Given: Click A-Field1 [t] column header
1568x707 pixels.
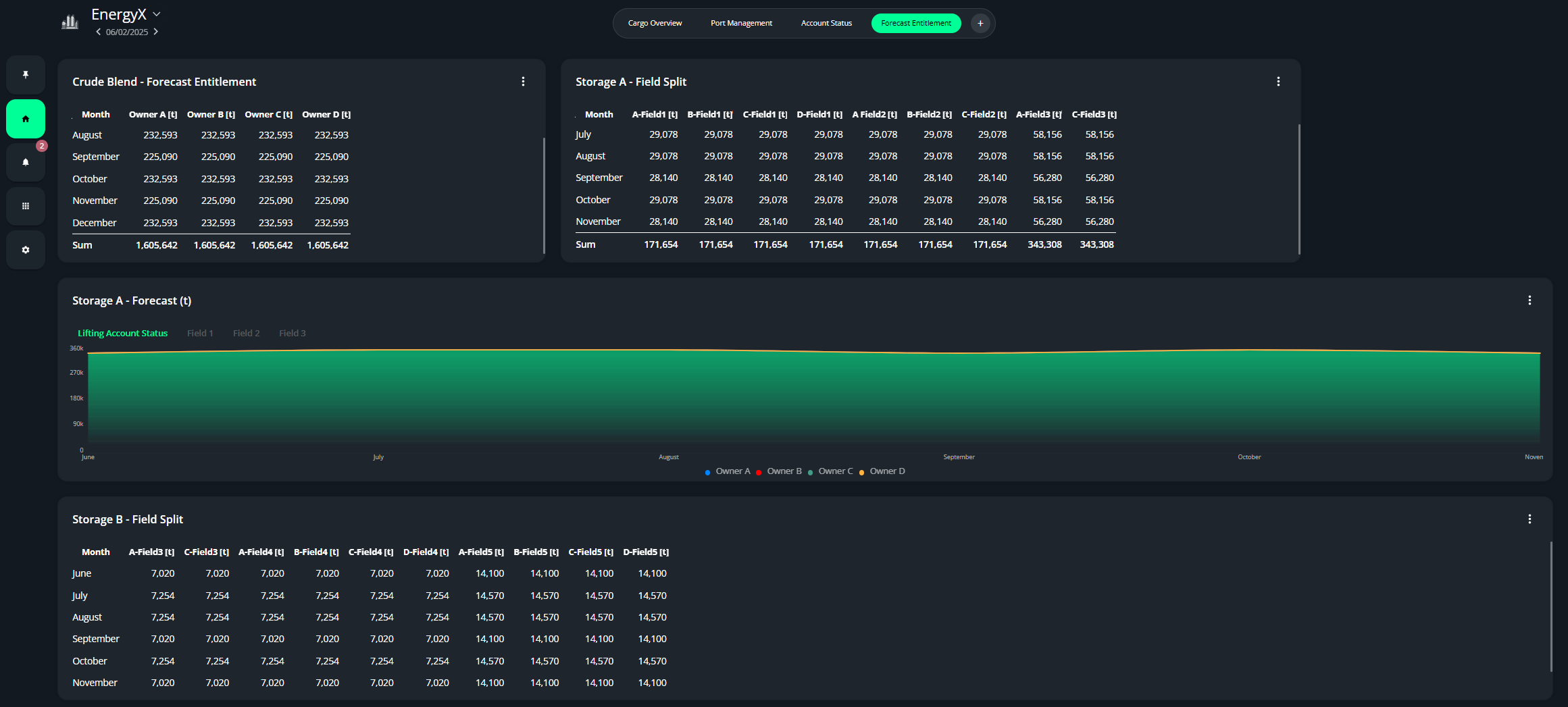Looking at the screenshot, I should 655,115.
